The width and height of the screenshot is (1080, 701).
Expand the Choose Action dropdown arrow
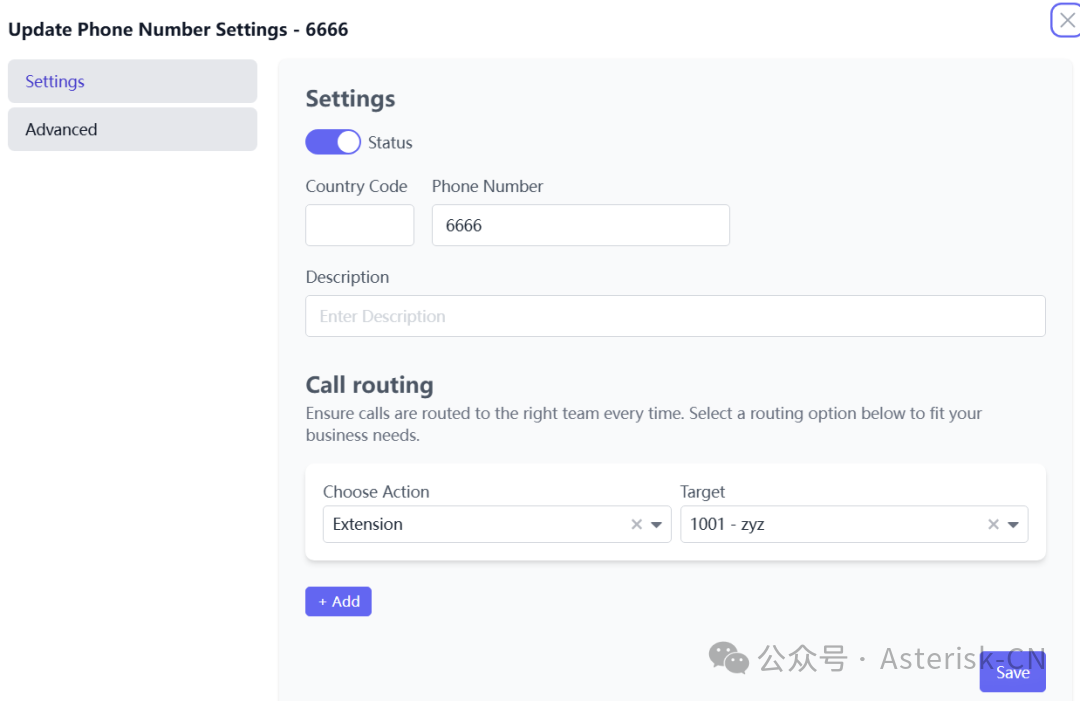tap(657, 524)
